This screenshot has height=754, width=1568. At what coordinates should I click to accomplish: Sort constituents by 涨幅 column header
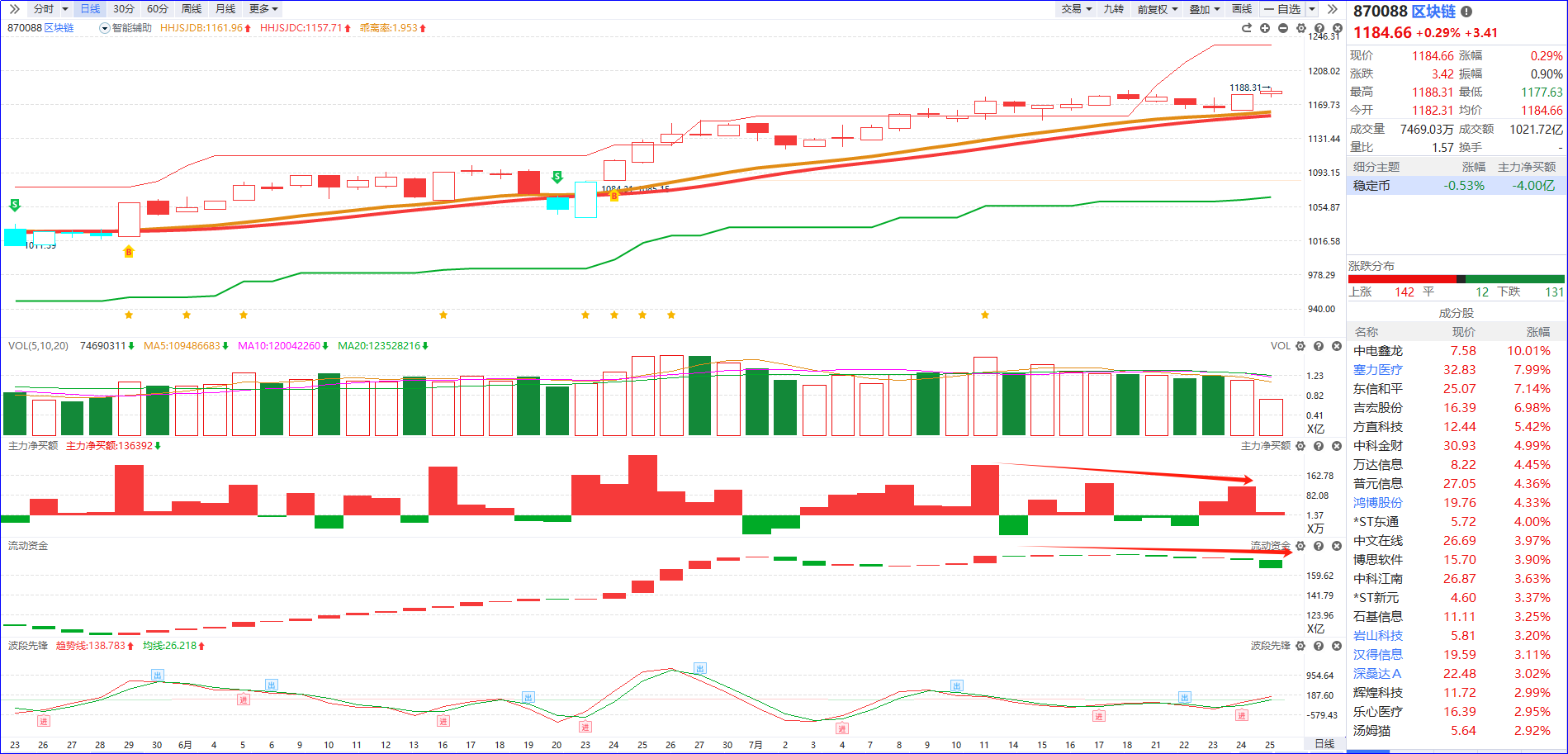[1538, 332]
